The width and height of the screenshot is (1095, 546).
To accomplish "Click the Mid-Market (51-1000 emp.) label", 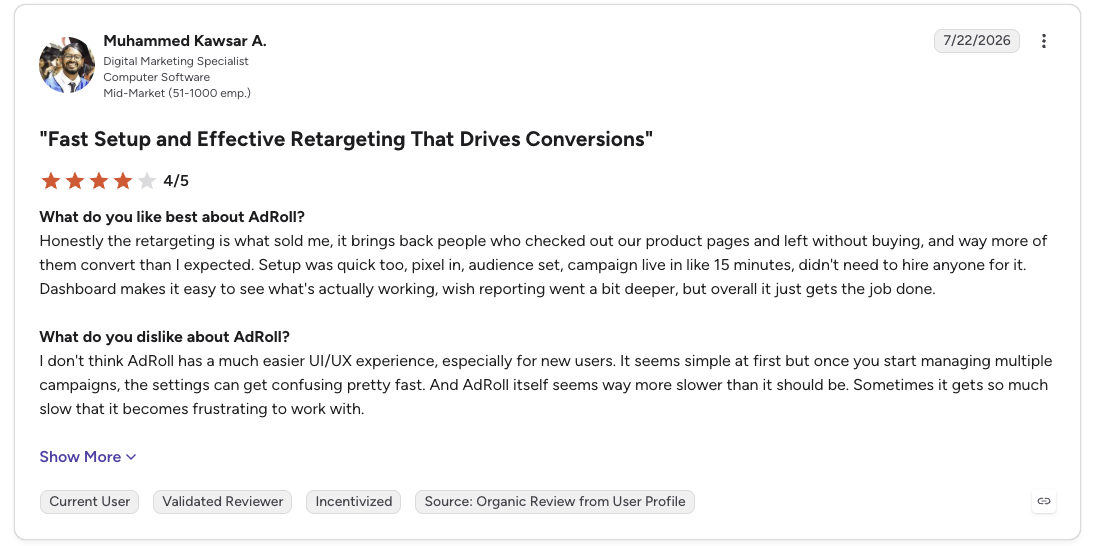I will pyautogui.click(x=177, y=93).
